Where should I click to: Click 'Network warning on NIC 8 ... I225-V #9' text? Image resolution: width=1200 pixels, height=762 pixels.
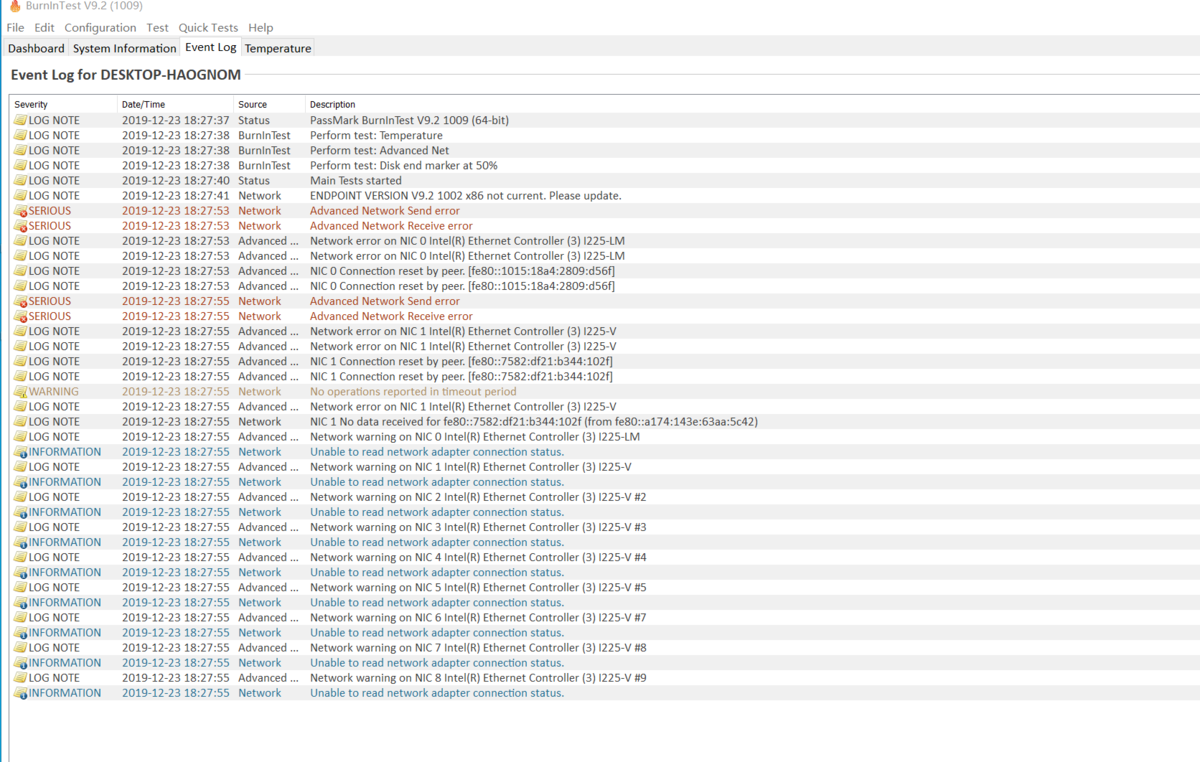[x=478, y=677]
